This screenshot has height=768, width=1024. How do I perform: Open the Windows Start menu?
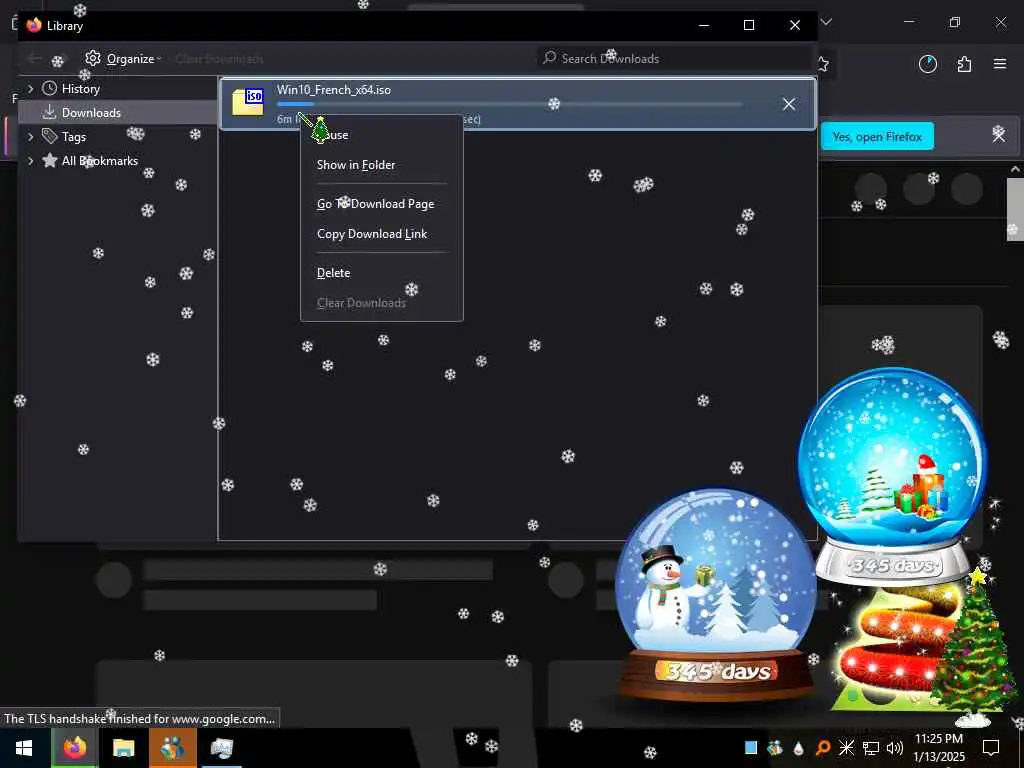24,748
